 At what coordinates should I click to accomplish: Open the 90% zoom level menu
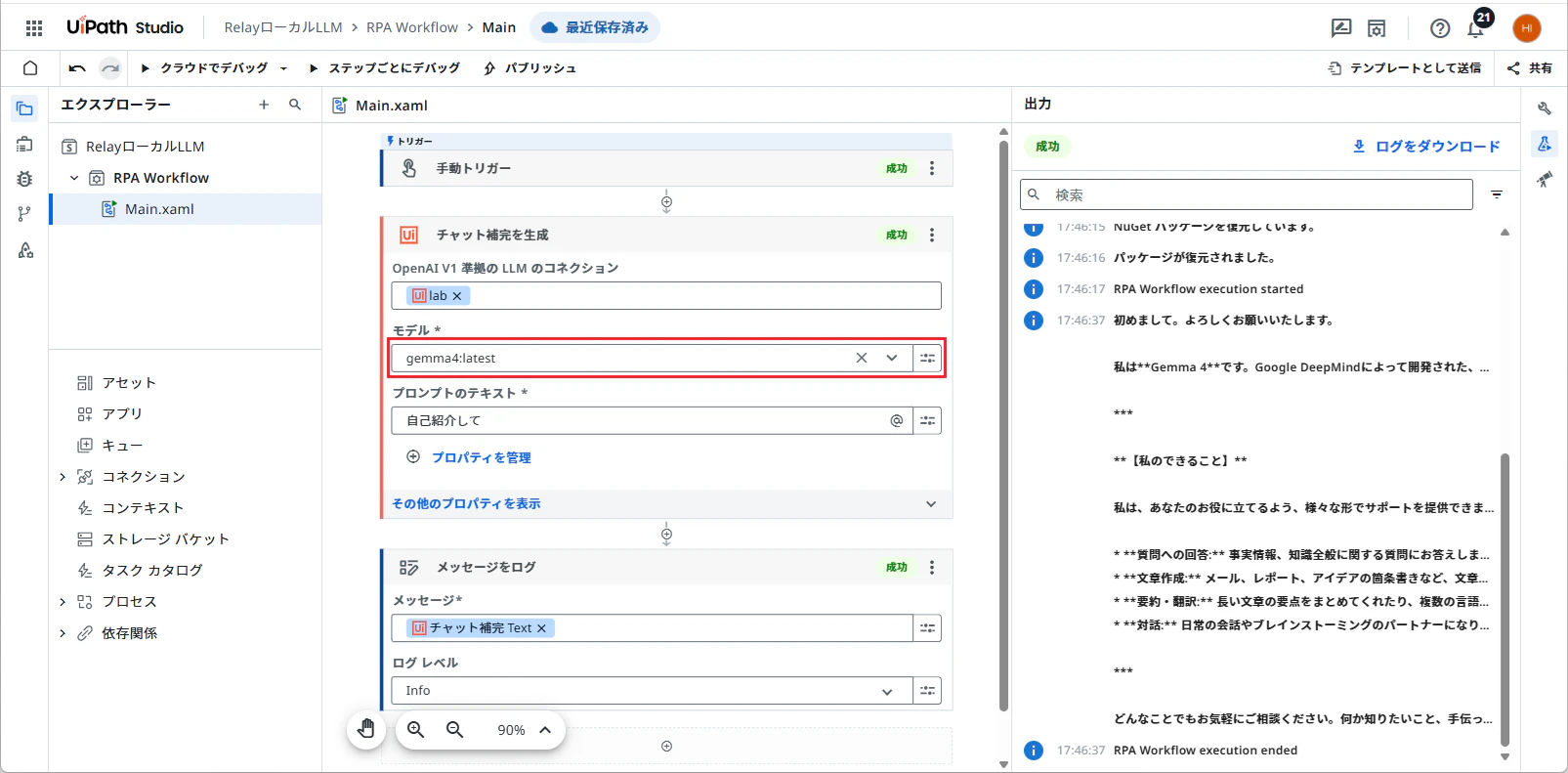[x=524, y=730]
